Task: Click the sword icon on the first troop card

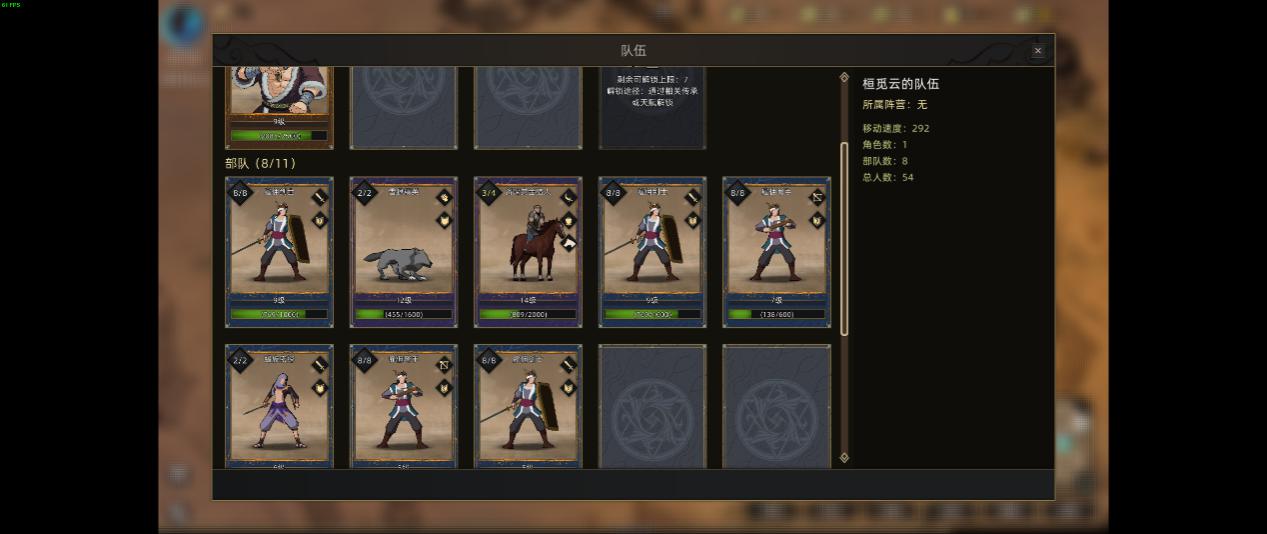Action: [320, 197]
